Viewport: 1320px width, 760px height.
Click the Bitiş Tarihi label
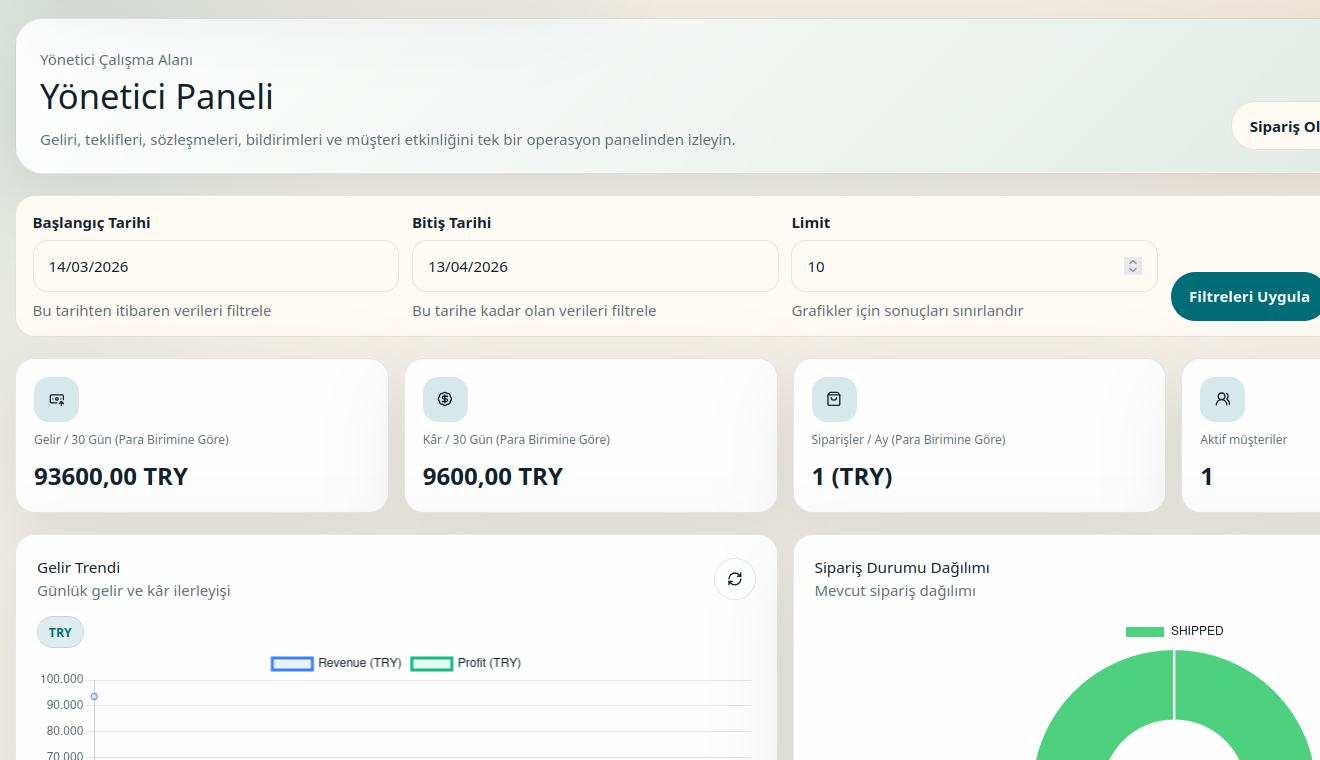pyautogui.click(x=452, y=223)
